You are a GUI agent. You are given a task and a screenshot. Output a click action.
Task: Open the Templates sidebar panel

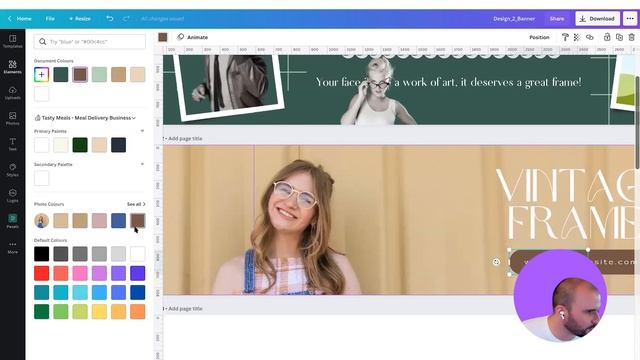pyautogui.click(x=12, y=41)
